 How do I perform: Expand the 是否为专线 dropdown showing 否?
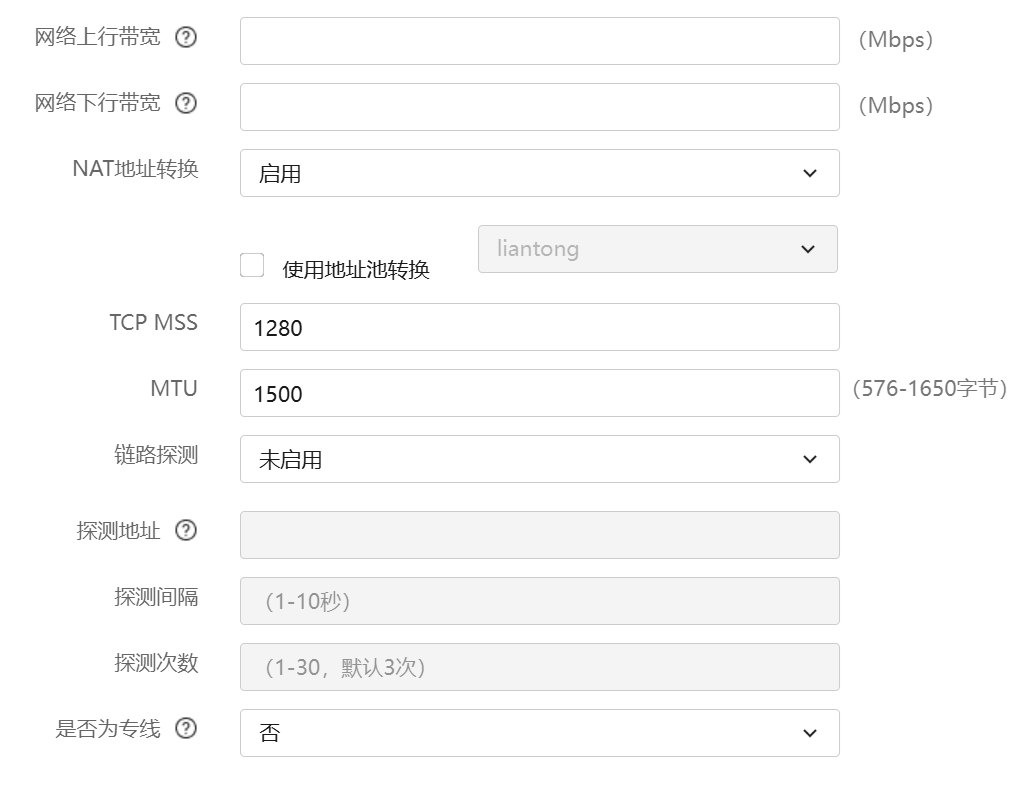tap(539, 733)
